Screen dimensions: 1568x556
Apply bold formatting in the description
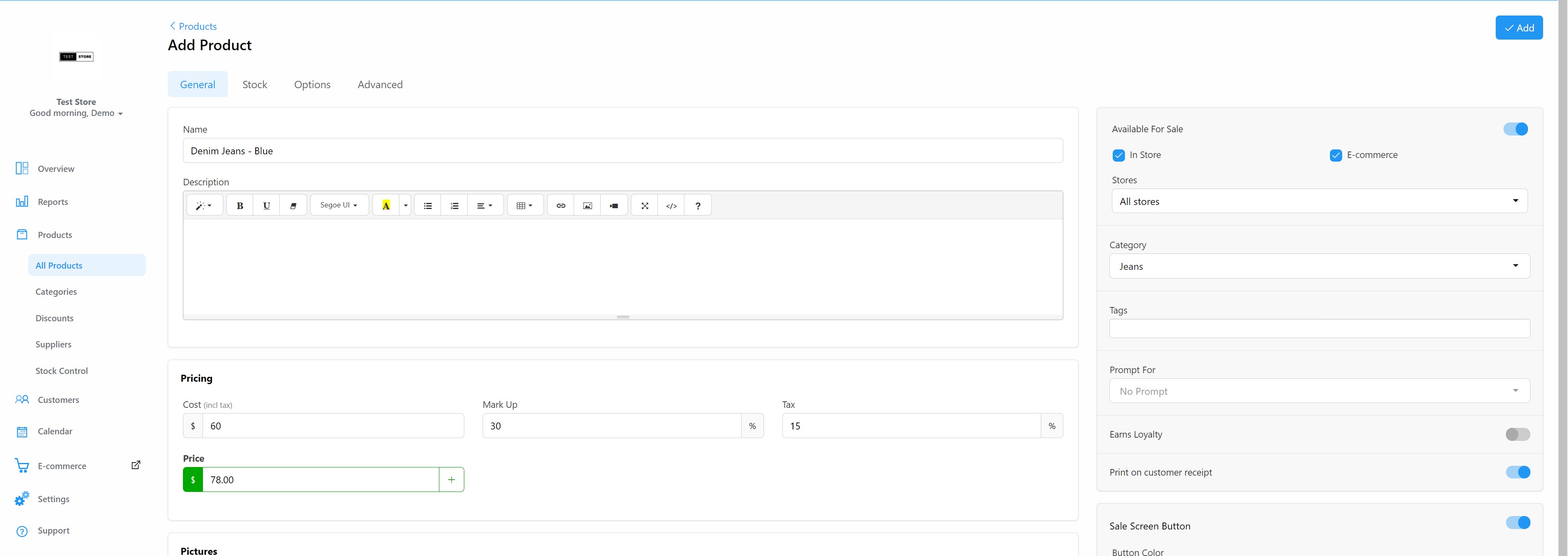click(x=239, y=205)
